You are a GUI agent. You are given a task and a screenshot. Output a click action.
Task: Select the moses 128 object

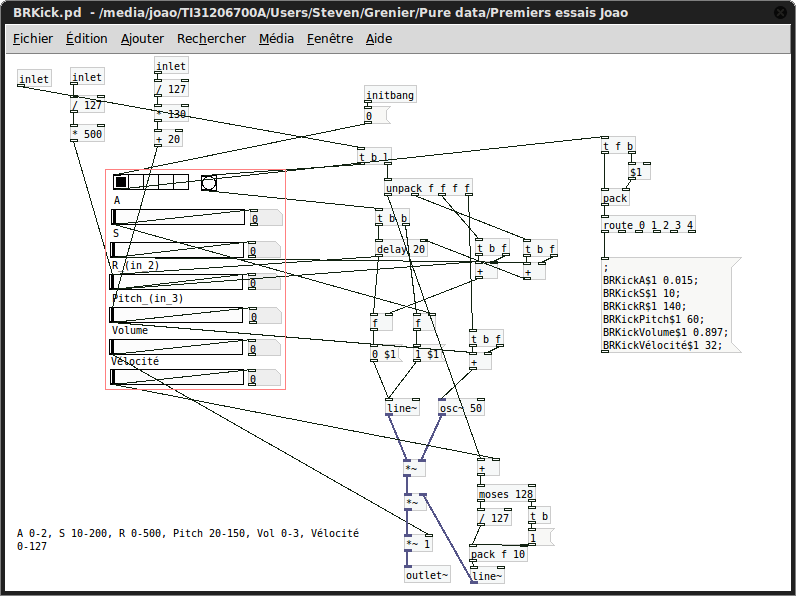506,494
